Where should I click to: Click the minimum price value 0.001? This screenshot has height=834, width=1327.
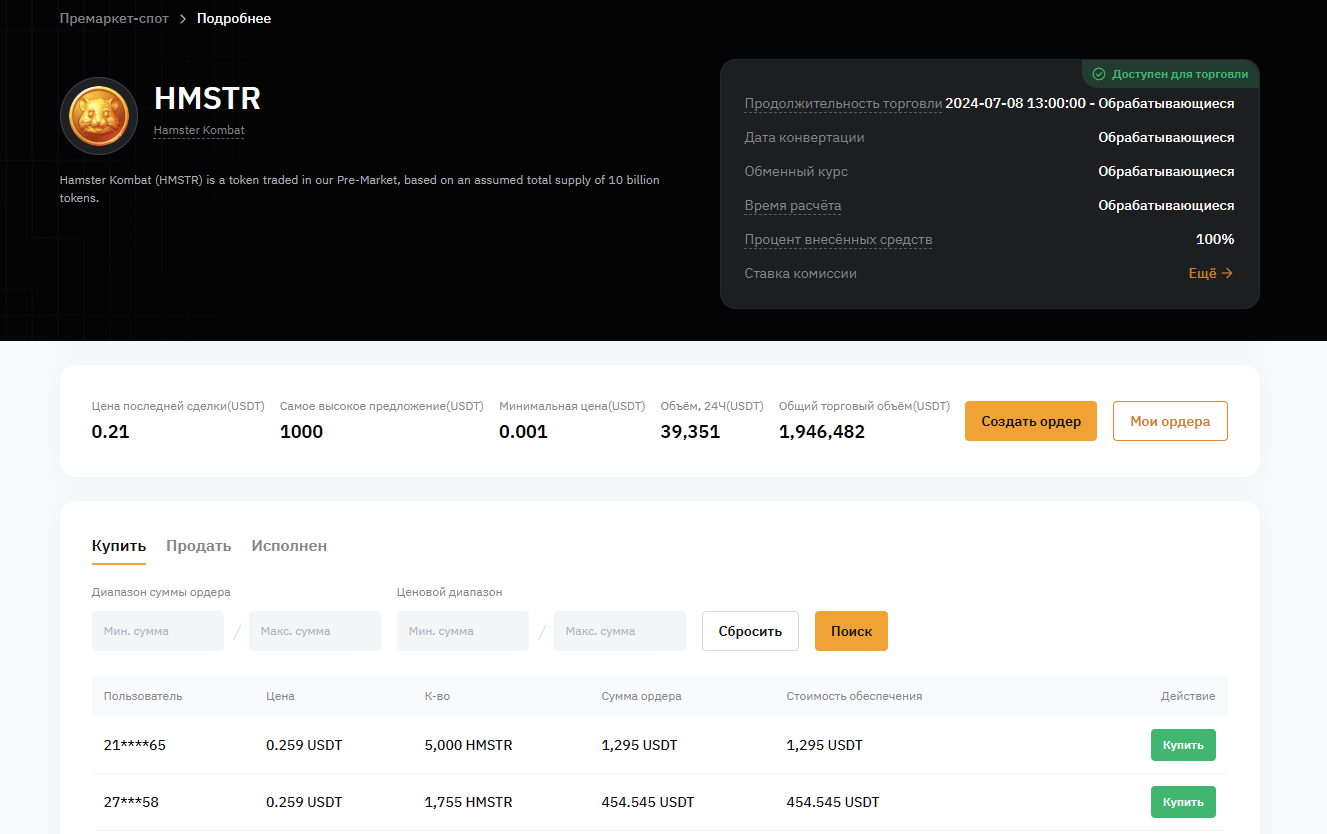coord(523,432)
